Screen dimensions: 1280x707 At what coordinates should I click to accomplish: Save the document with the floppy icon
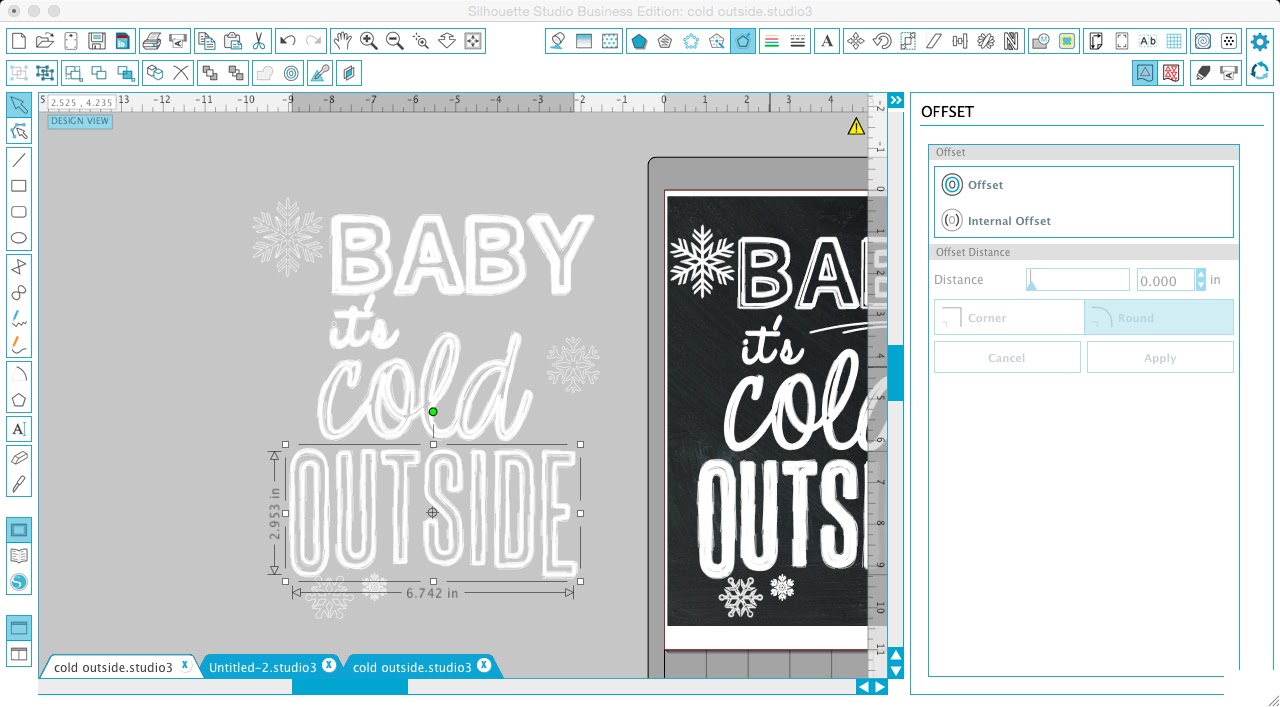97,41
